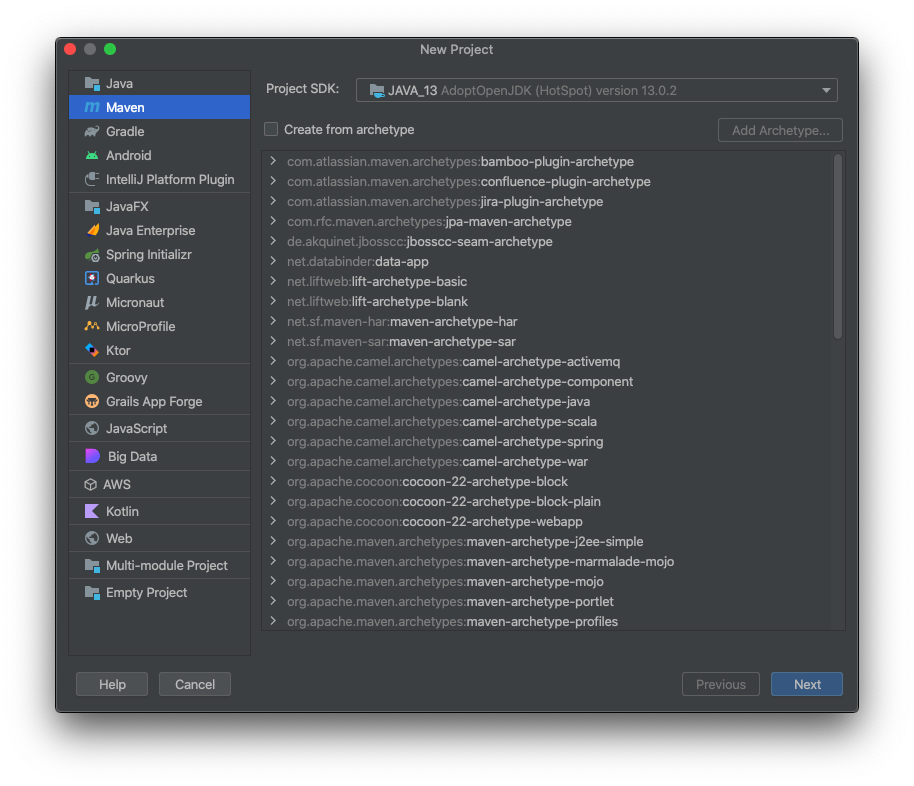The width and height of the screenshot is (914, 786).
Task: Expand the cocoon-22-archetype-webapp chevron
Action: [273, 521]
